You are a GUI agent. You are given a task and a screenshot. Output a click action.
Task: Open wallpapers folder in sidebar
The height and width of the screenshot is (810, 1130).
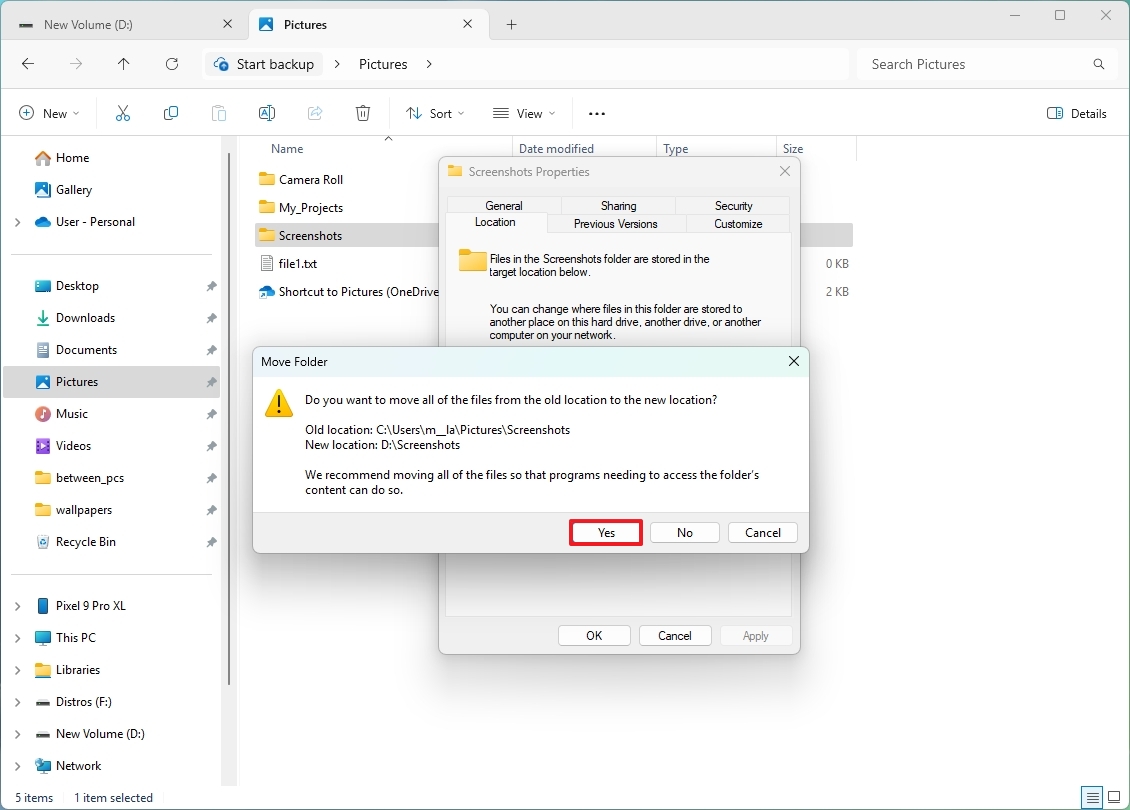(84, 510)
